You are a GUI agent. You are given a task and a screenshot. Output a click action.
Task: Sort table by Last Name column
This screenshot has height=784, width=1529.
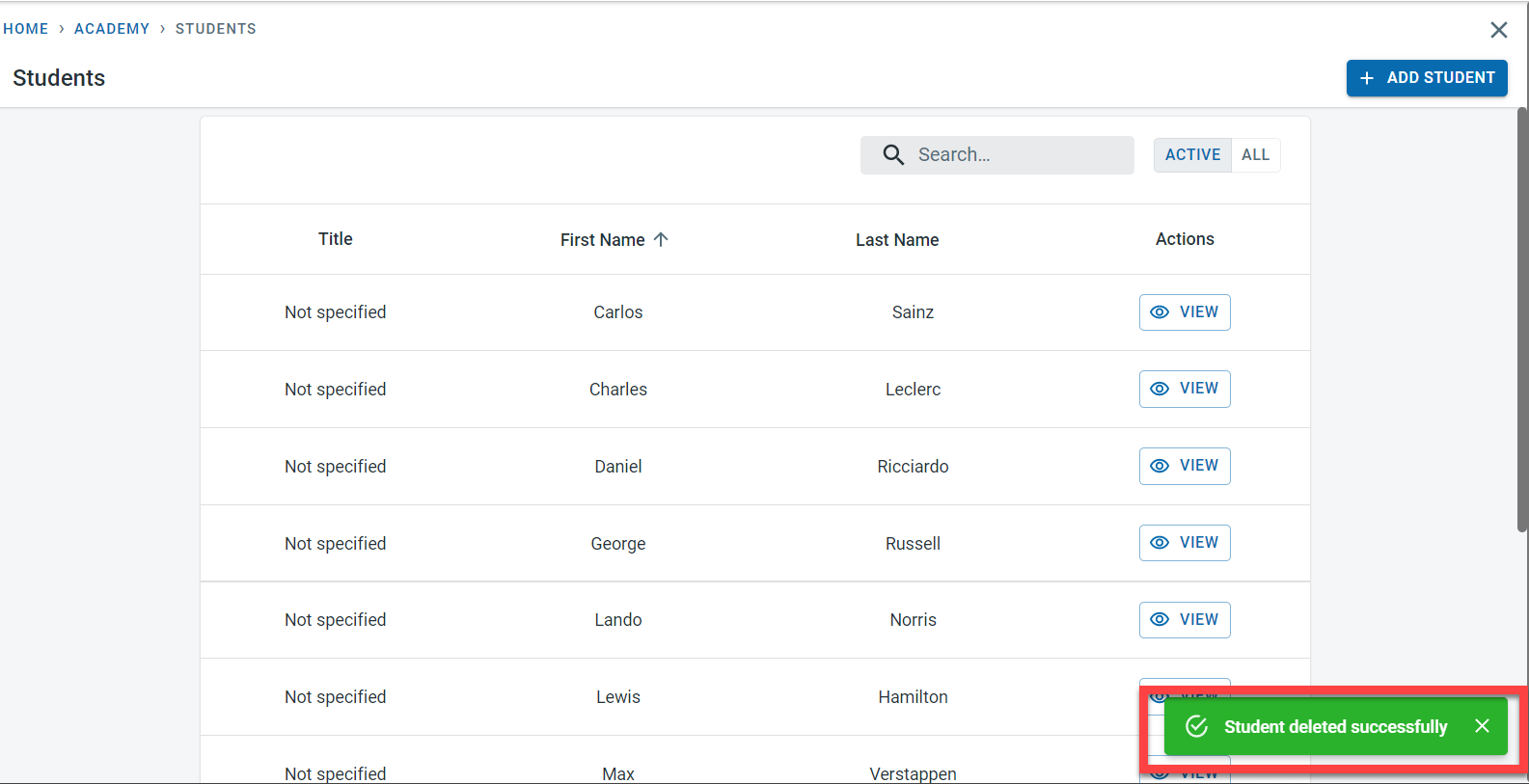896,240
